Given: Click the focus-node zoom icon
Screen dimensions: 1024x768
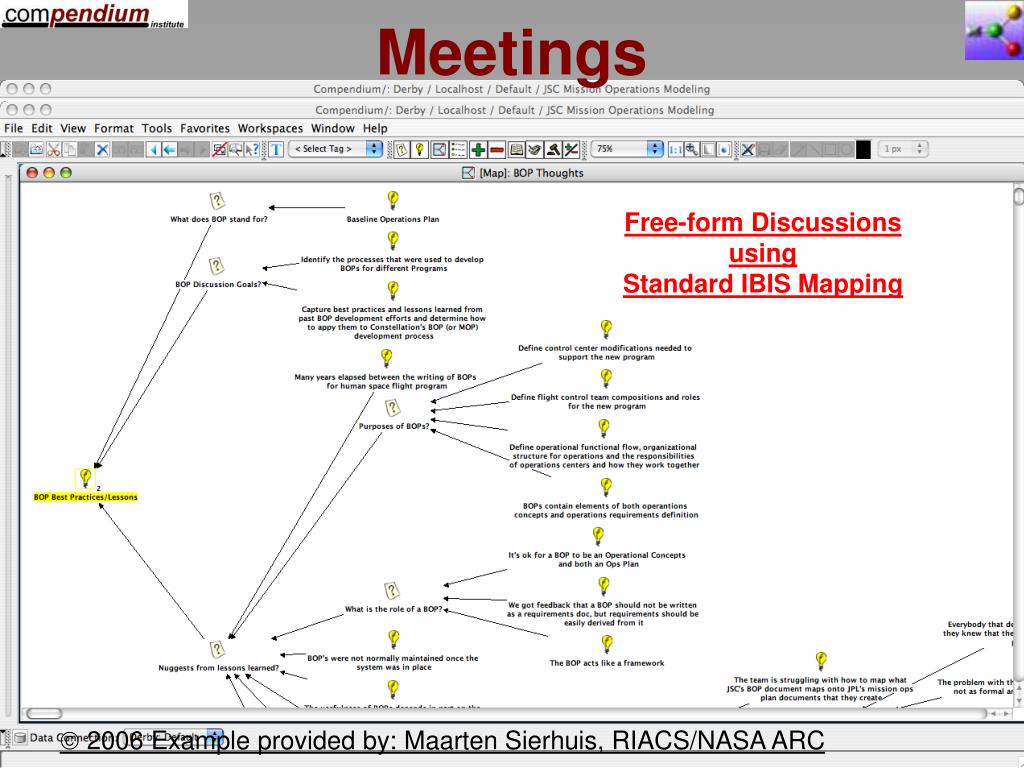Looking at the screenshot, I should pyautogui.click(x=724, y=150).
